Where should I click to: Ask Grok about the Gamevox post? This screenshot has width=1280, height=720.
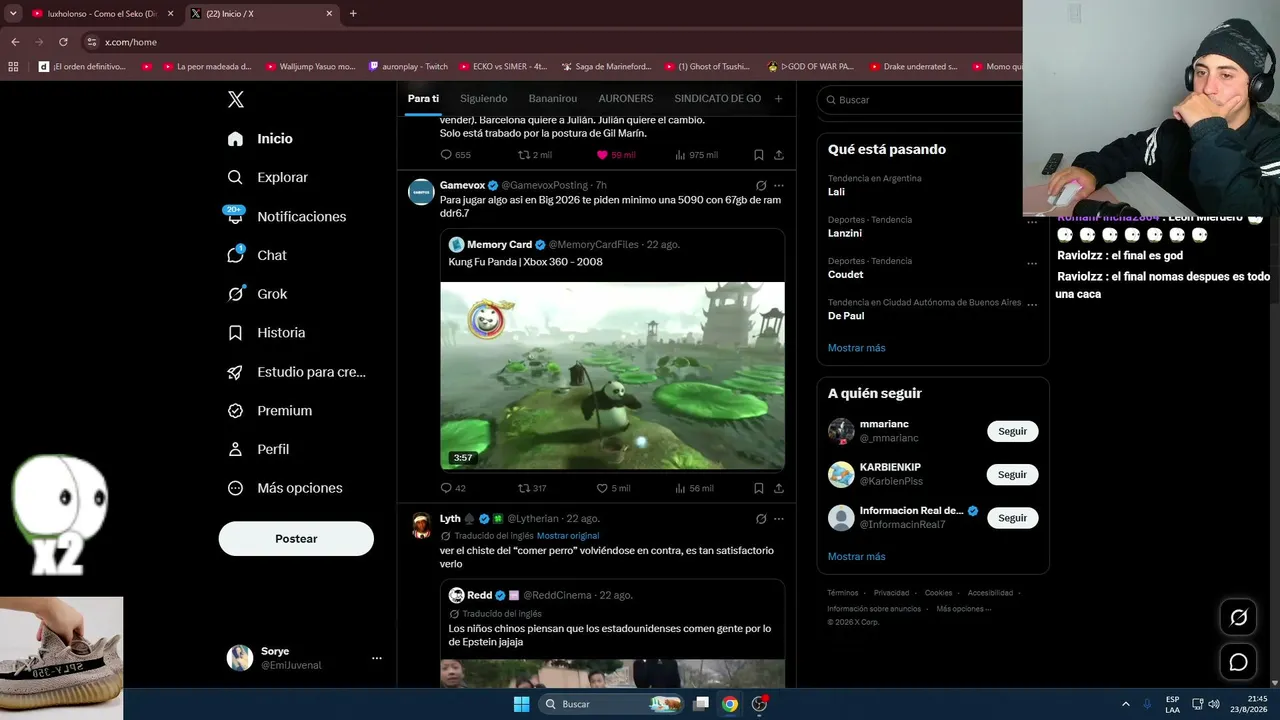click(x=761, y=185)
